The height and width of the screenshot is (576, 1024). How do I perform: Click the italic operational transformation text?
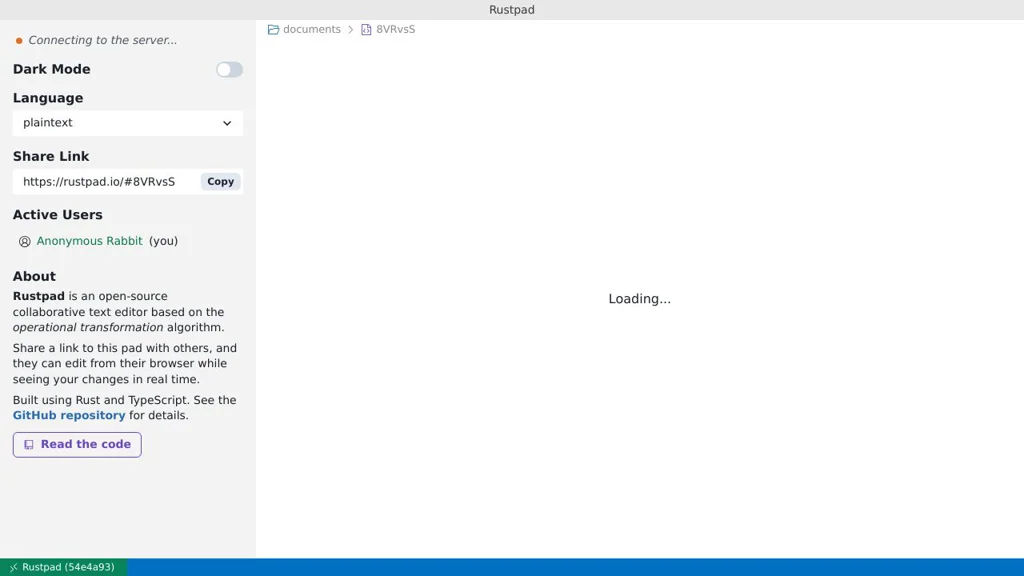coord(88,327)
